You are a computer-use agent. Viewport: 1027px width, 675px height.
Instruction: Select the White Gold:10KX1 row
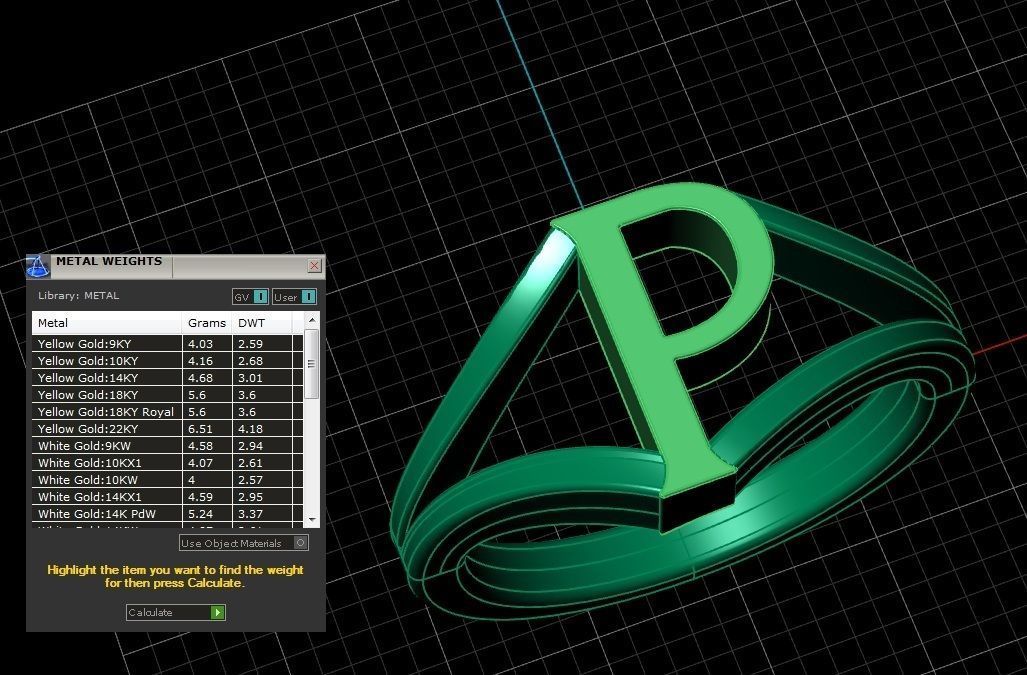pyautogui.click(x=167, y=463)
